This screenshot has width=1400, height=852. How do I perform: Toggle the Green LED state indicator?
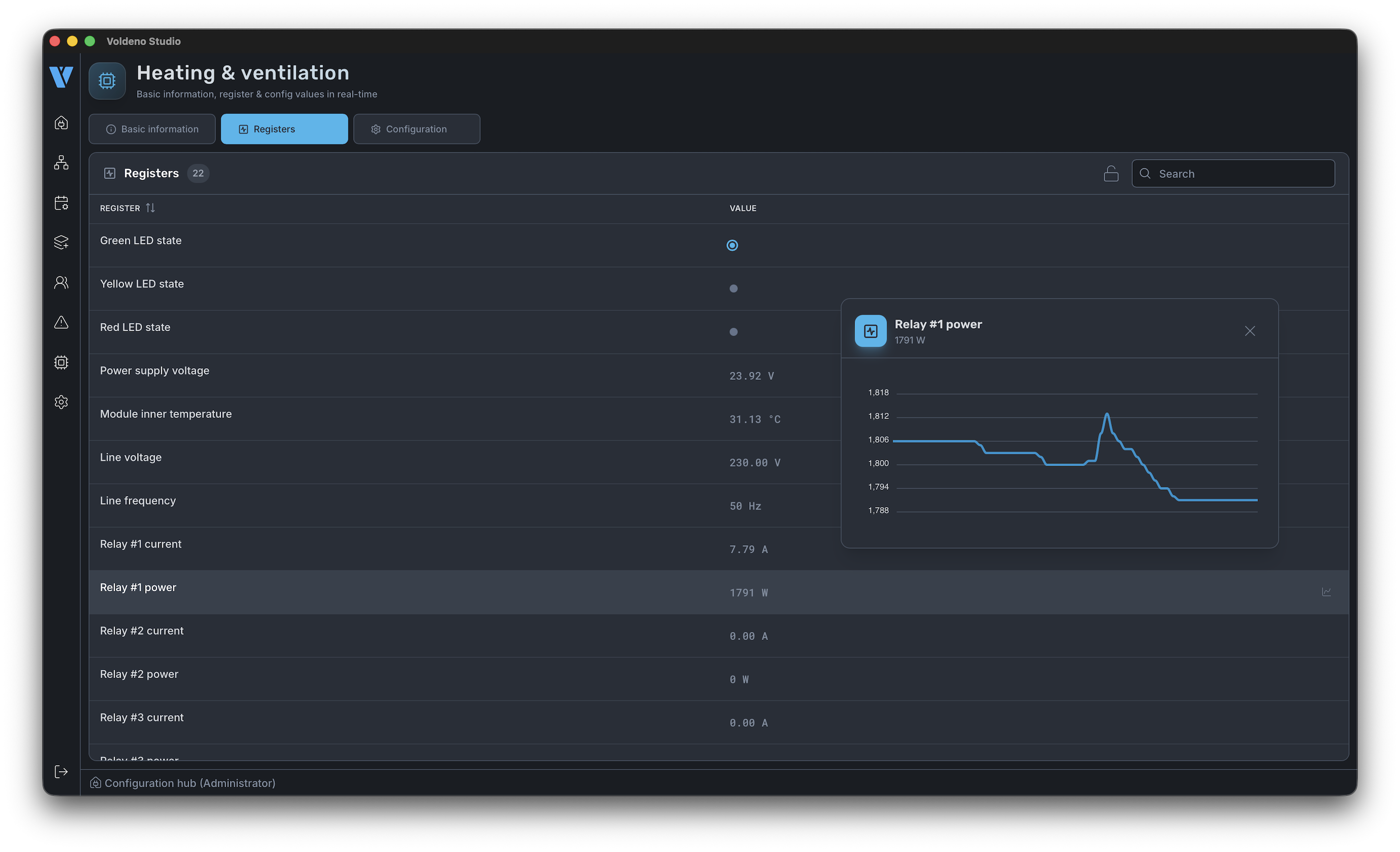732,245
